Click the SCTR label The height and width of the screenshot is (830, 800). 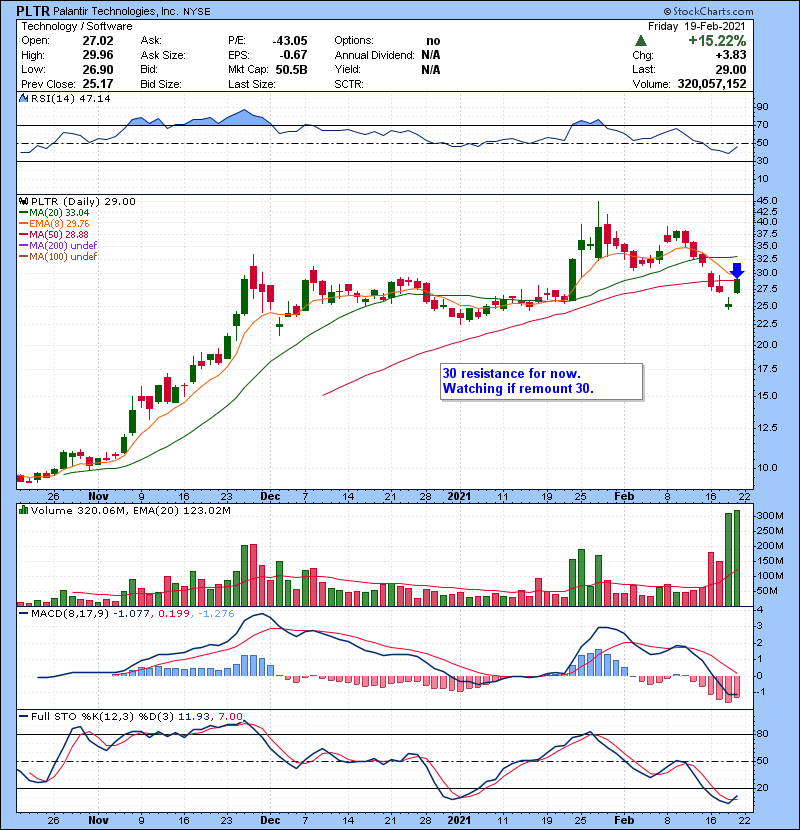tap(349, 84)
